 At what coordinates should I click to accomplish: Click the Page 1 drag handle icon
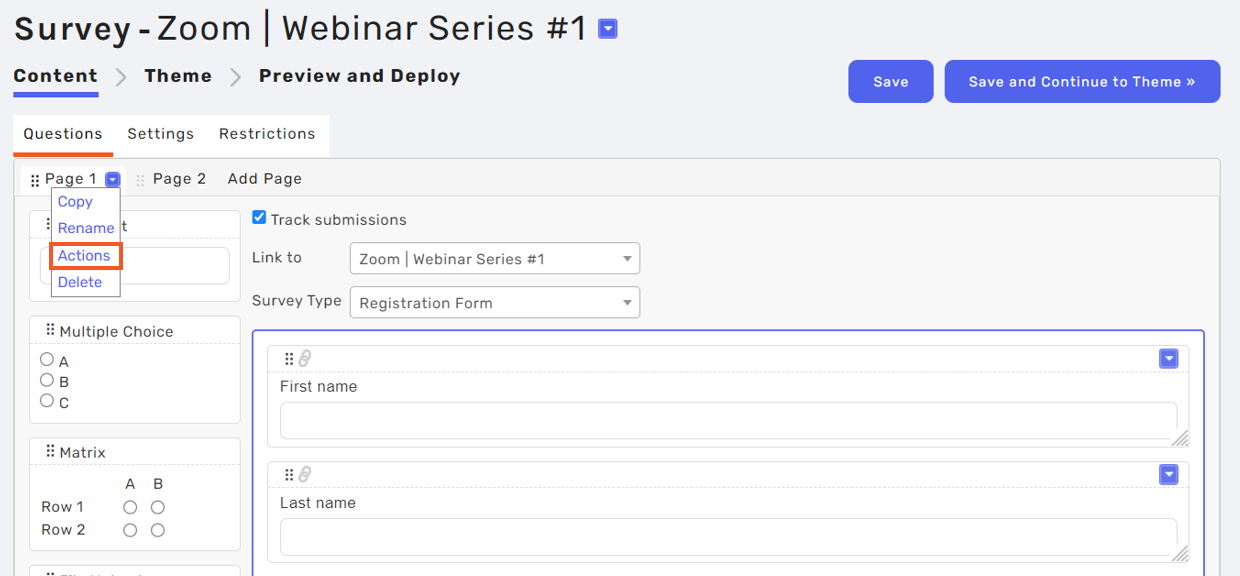[35, 181]
